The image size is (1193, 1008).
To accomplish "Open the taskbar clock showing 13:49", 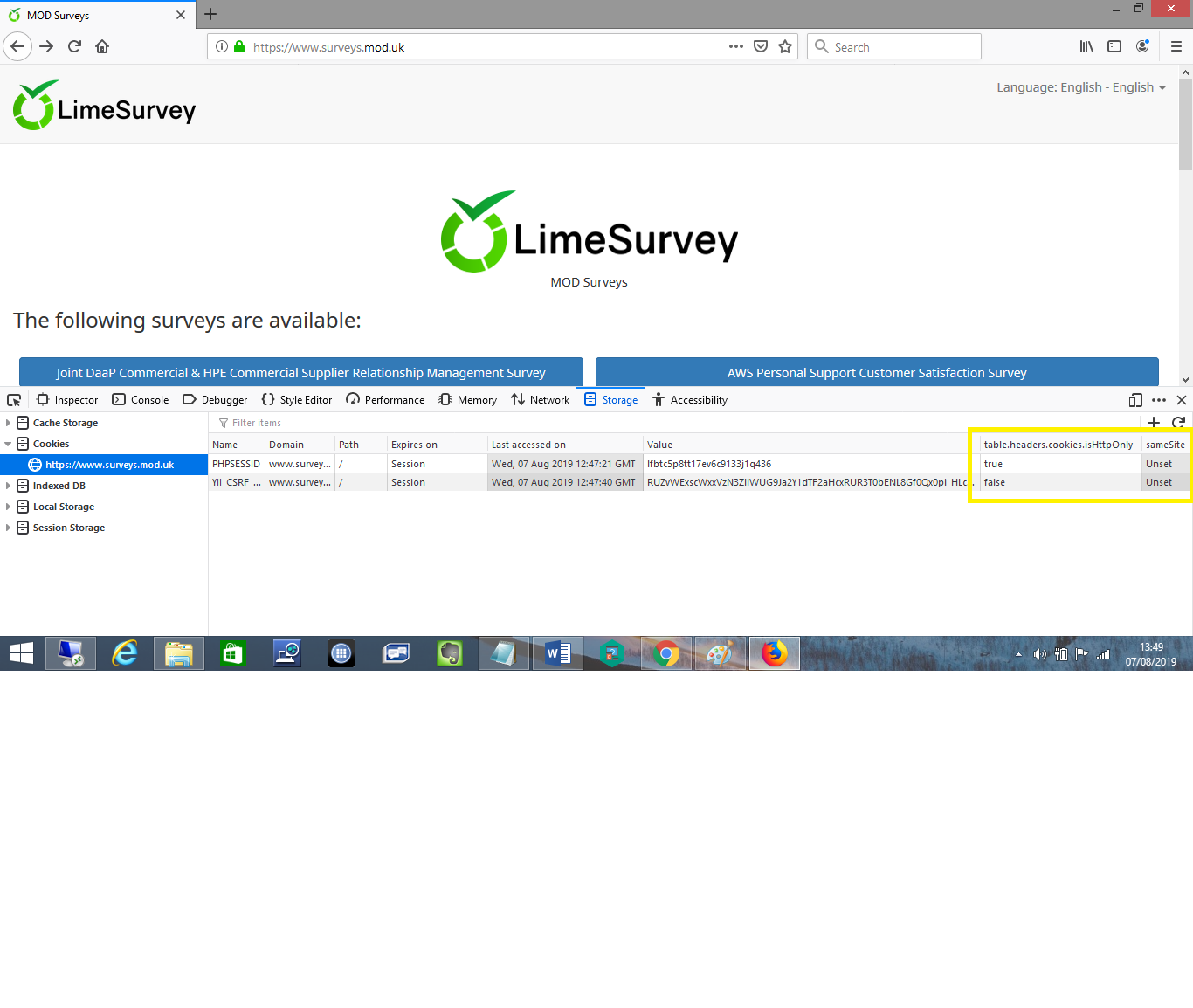I will click(x=1151, y=654).
